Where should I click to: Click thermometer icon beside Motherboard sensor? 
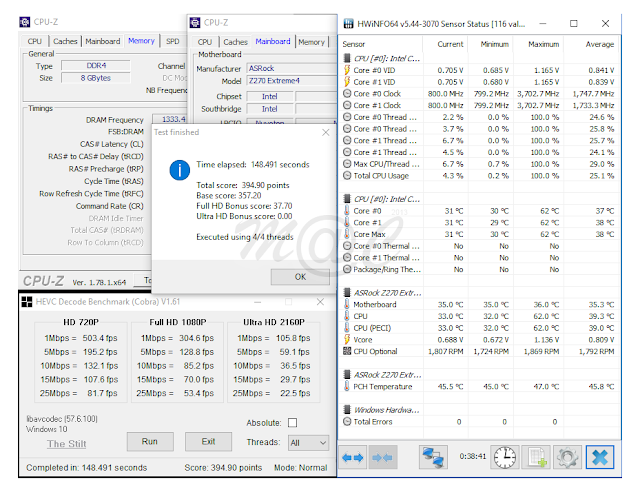347,304
